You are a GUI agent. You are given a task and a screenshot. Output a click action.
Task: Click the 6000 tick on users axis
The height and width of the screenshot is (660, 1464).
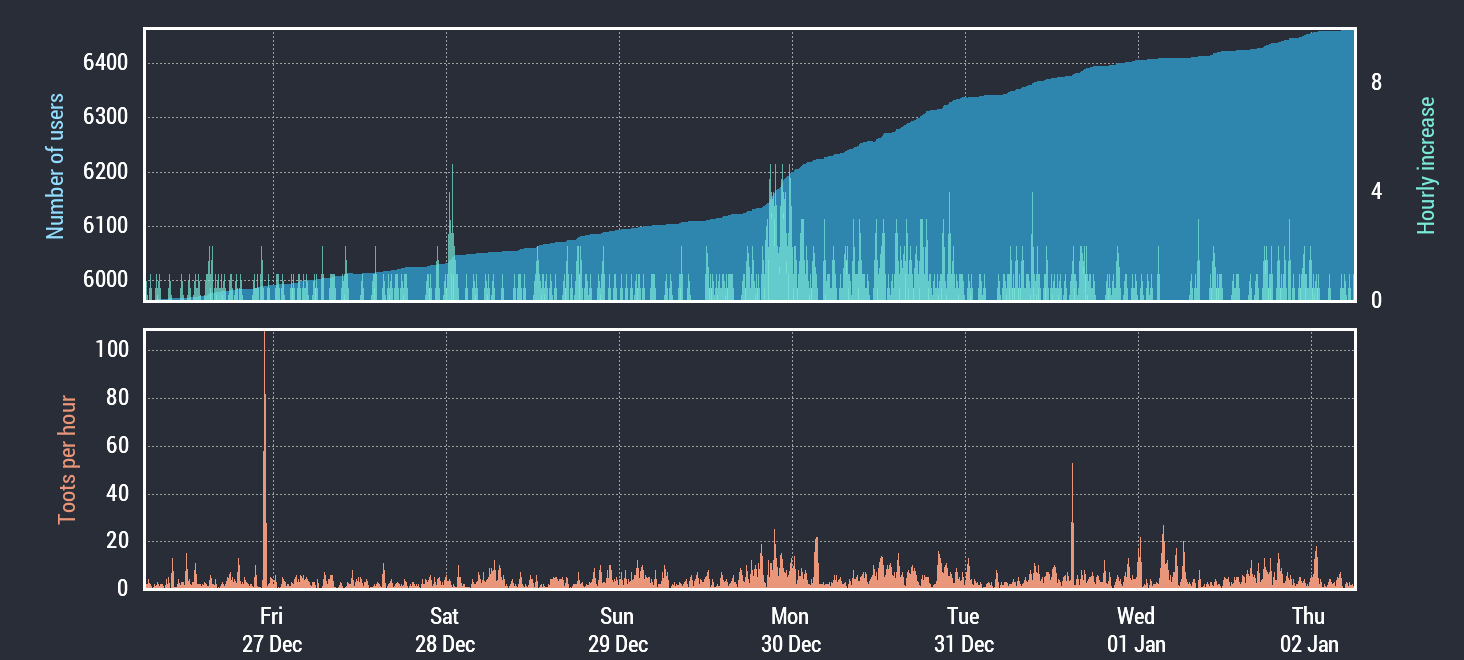tap(105, 280)
